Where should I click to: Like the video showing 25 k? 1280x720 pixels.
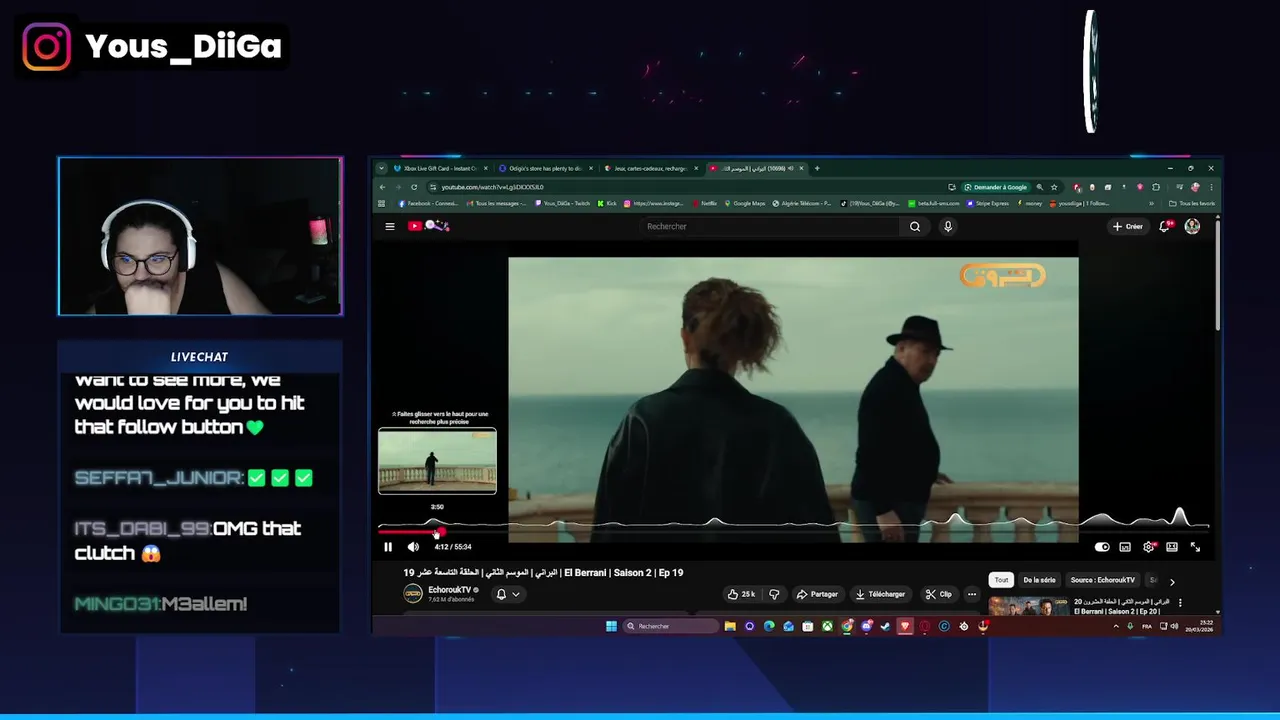click(741, 594)
